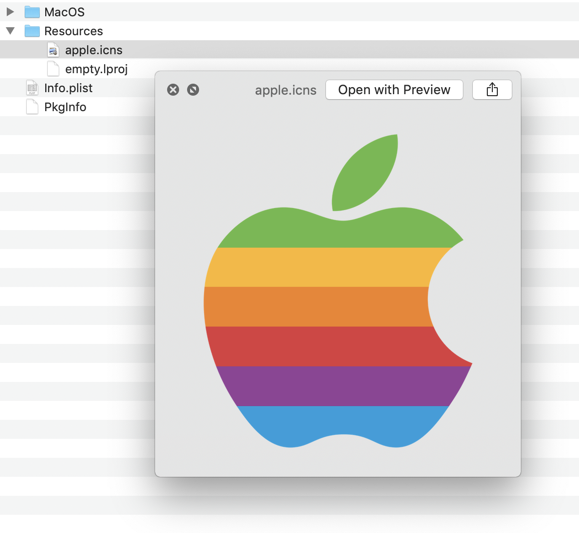
Task: Open the Share menu in Quick Look
Action: pos(492,90)
